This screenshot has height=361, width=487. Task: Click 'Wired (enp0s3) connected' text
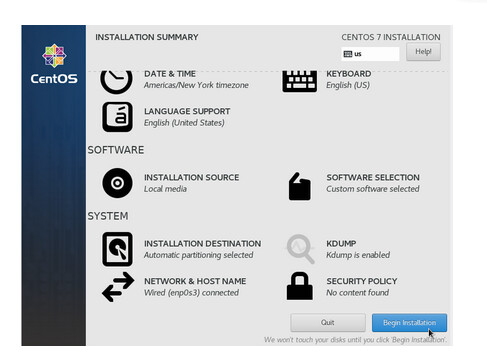[191, 293]
